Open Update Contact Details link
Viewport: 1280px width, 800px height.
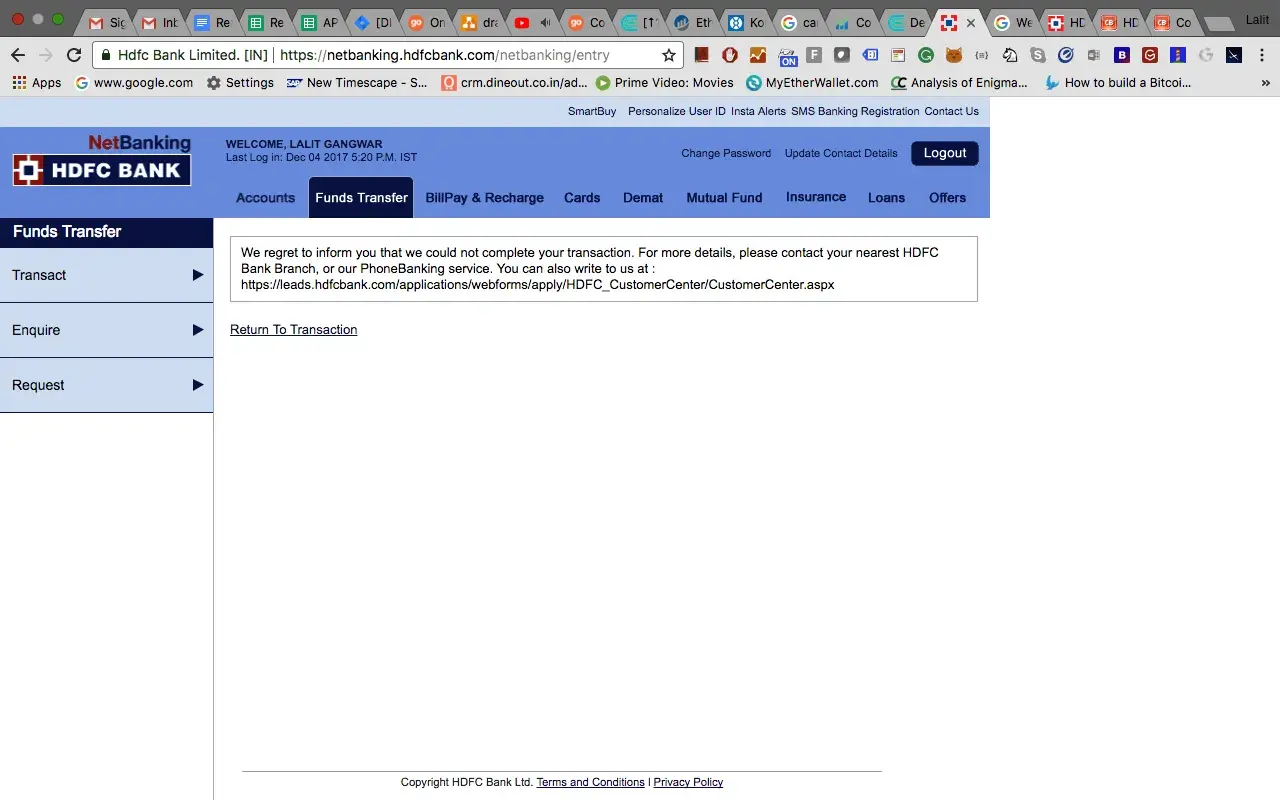(841, 153)
